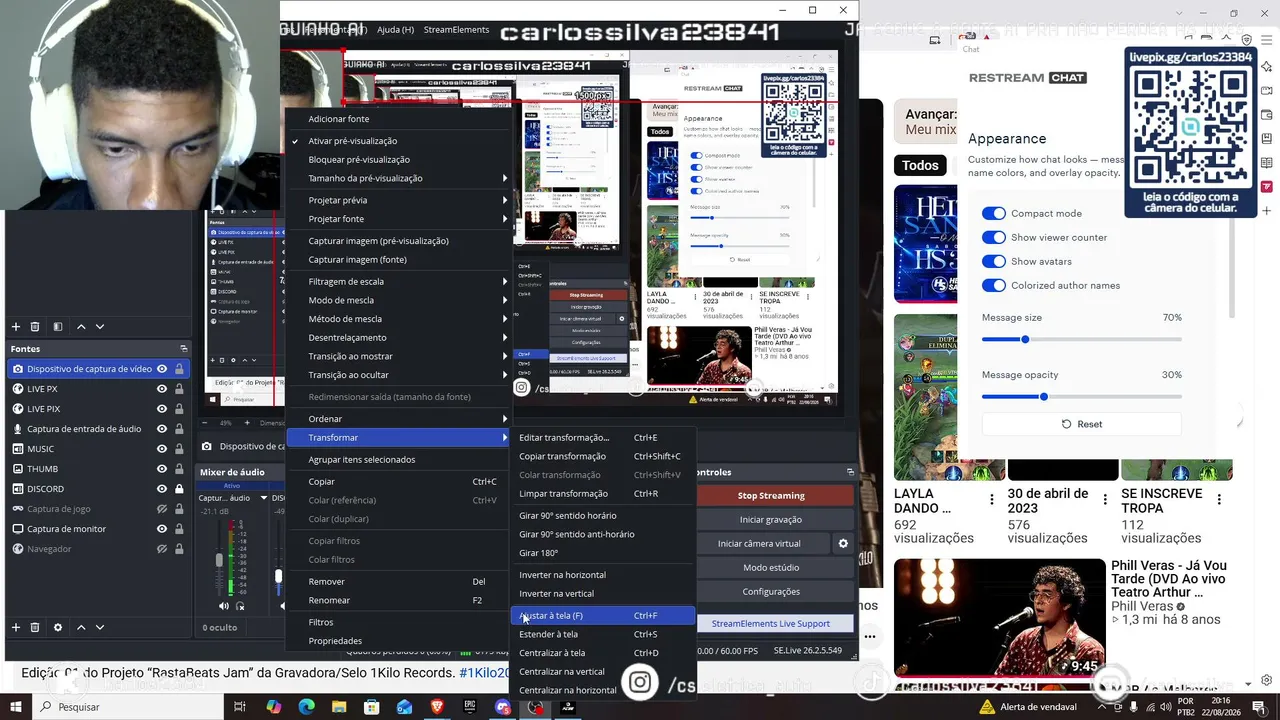This screenshot has width=1280, height=720.
Task: Choose Centralizar à tela
Action: pos(602,653)
